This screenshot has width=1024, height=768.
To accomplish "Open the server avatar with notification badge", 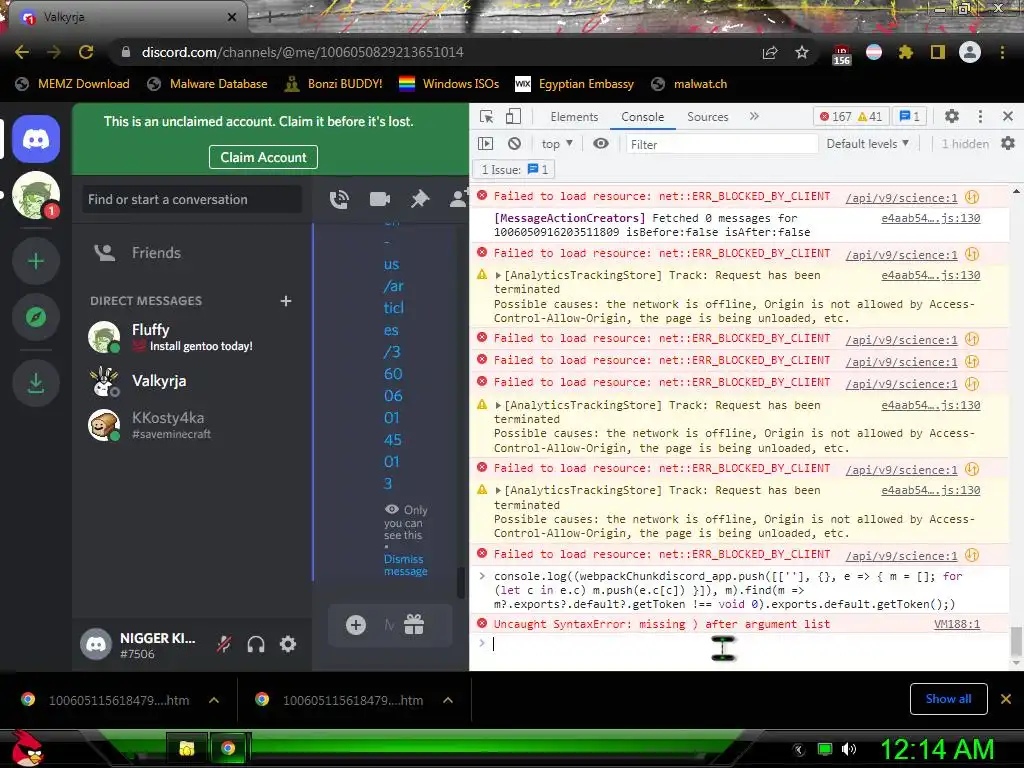I will [36, 195].
